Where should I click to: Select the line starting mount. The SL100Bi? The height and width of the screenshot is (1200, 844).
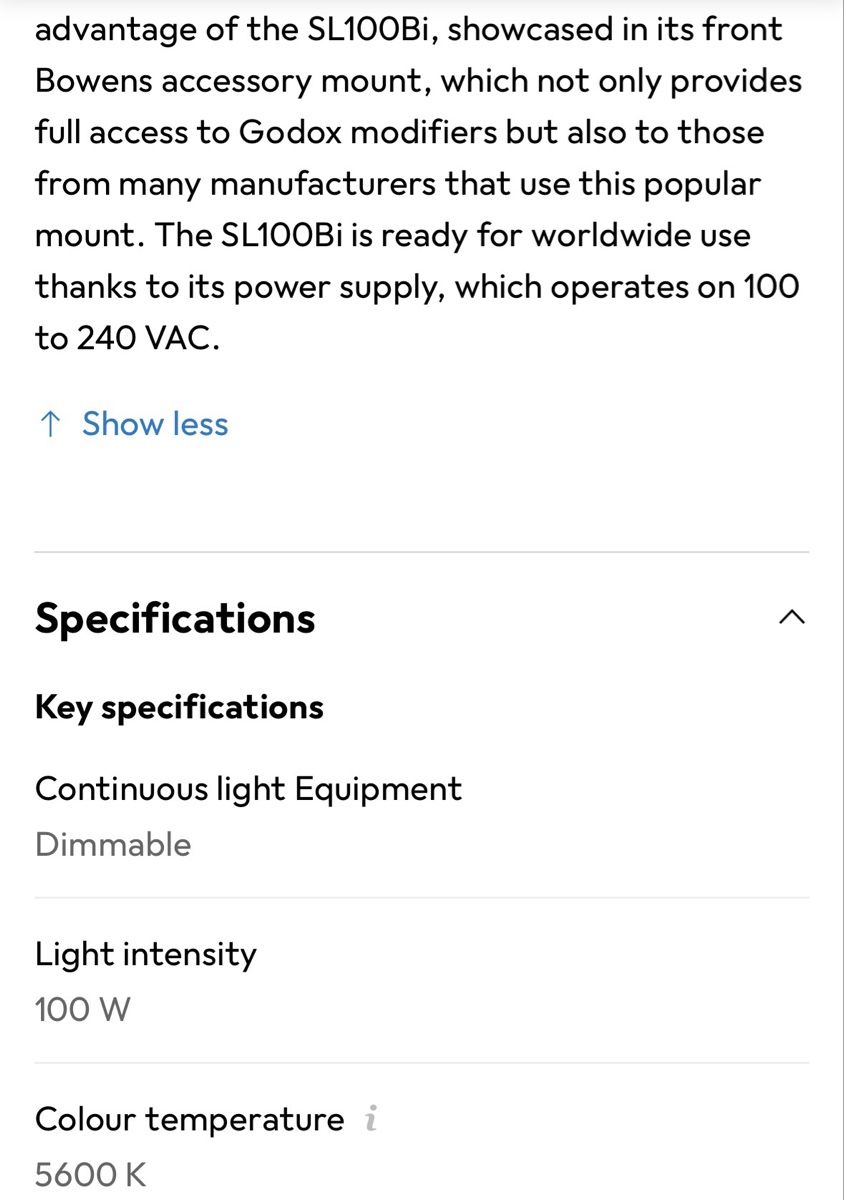[393, 235]
